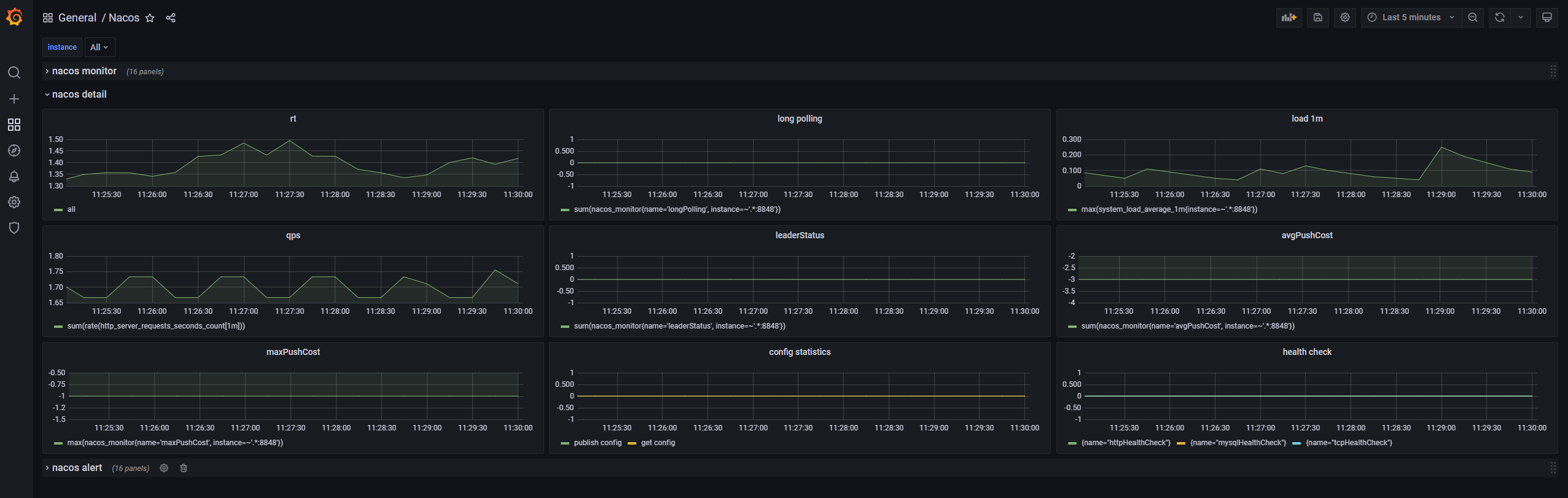Screen dimensions: 1568x498
Task: Toggle the longPolling series legend entry
Action: pos(677,209)
